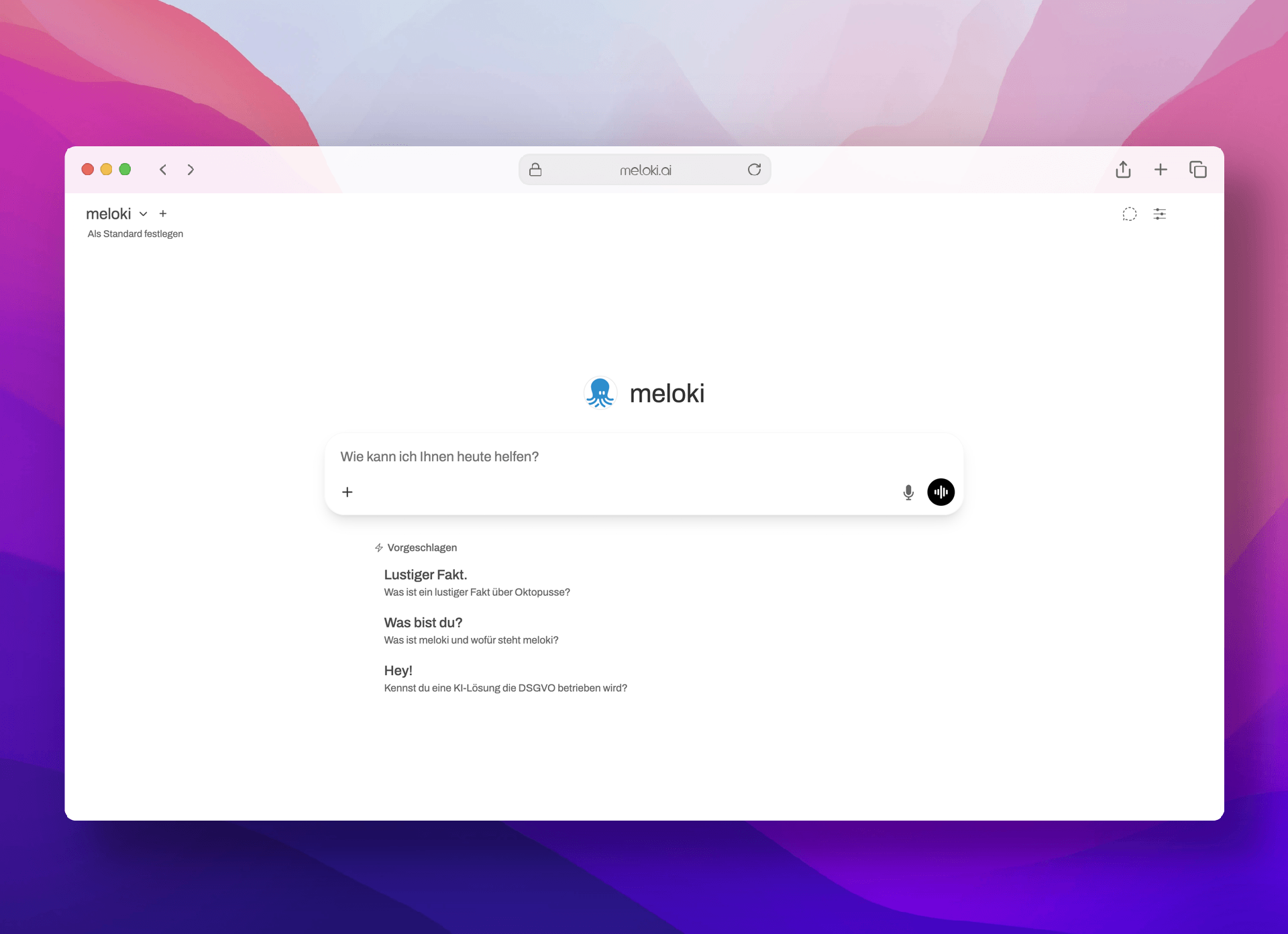
Task: Select the 'Lustiger Fakt.' suggestion
Action: (x=425, y=575)
